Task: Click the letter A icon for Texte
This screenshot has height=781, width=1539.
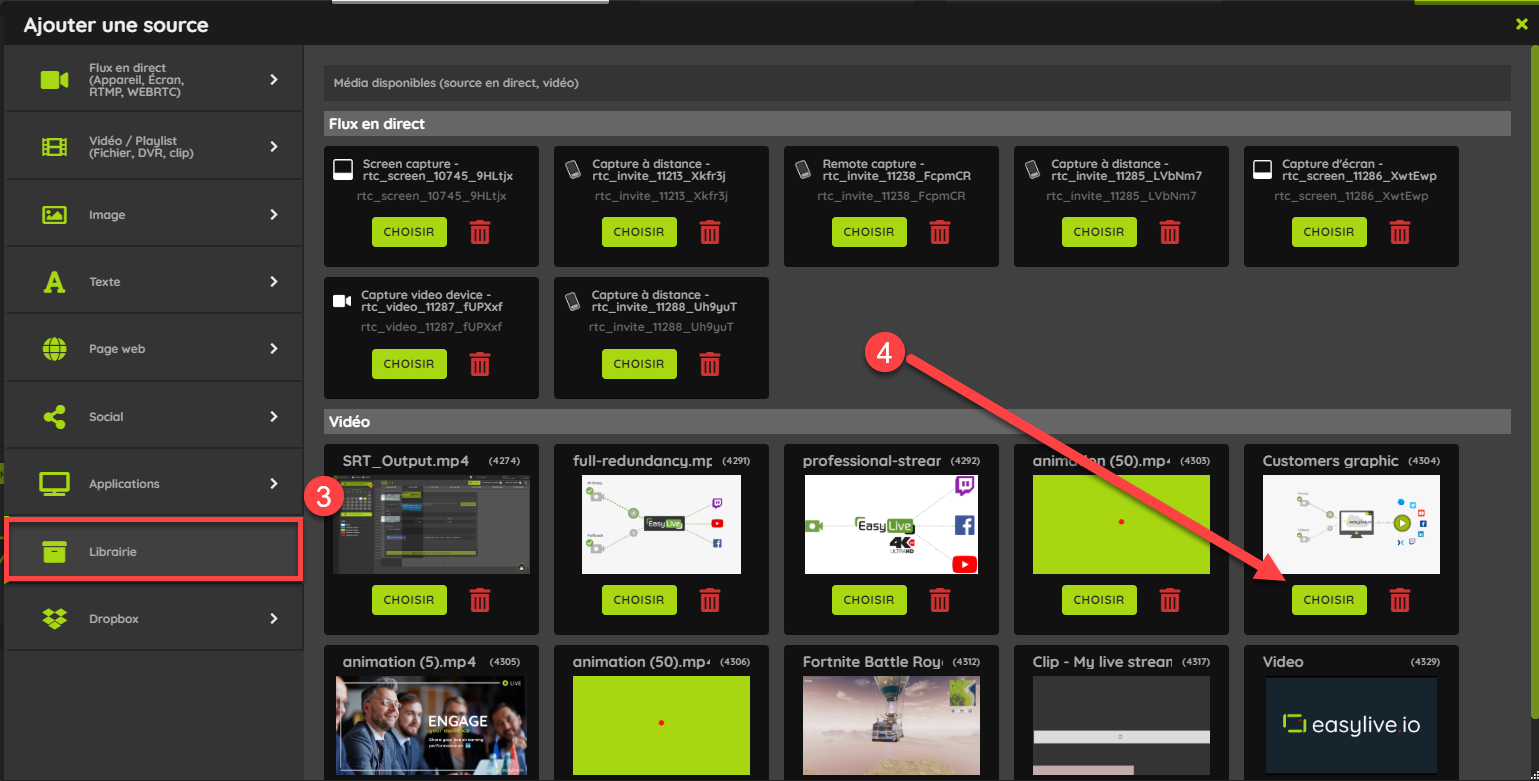Action: coord(54,282)
